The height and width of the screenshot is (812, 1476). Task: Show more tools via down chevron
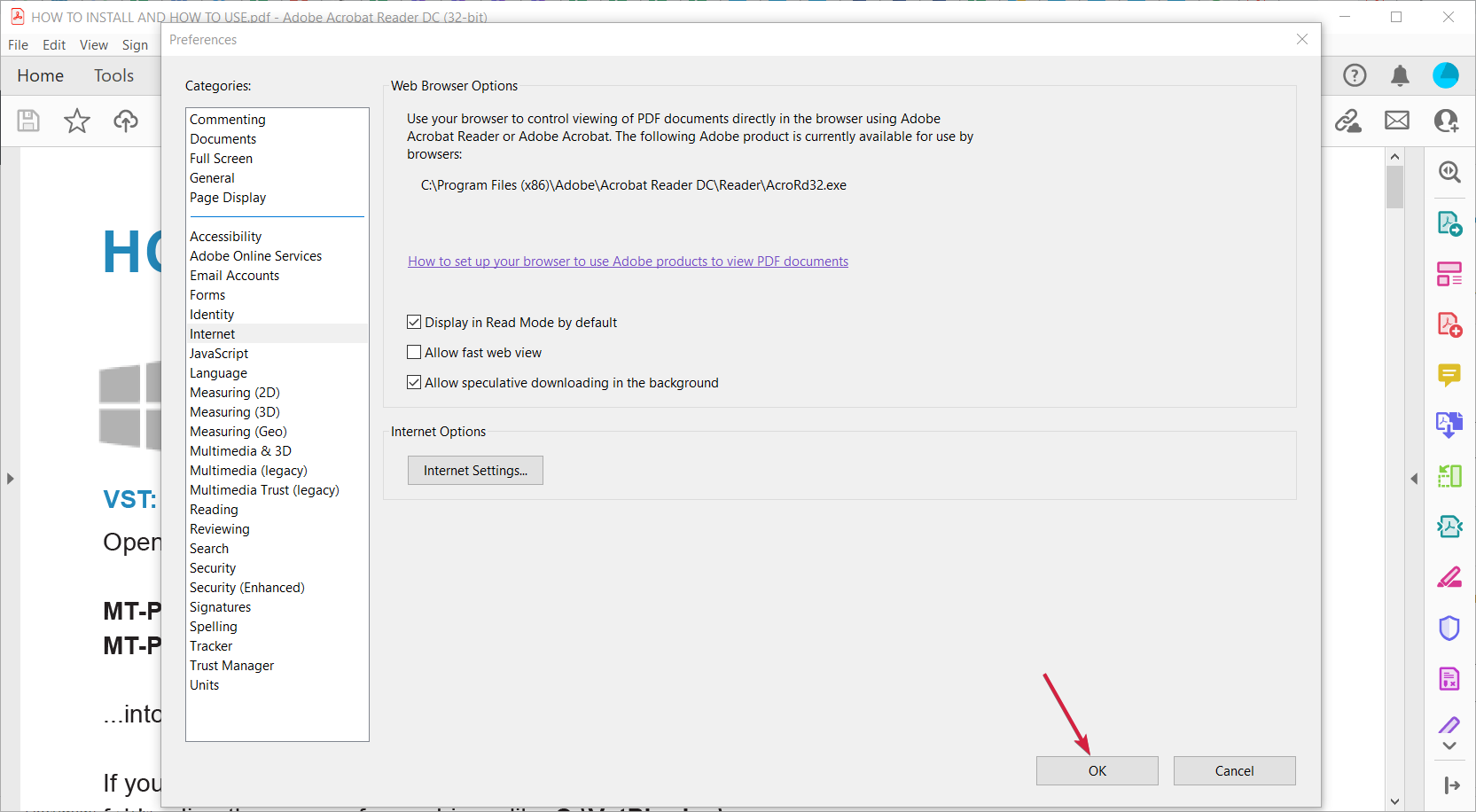pos(1449,746)
